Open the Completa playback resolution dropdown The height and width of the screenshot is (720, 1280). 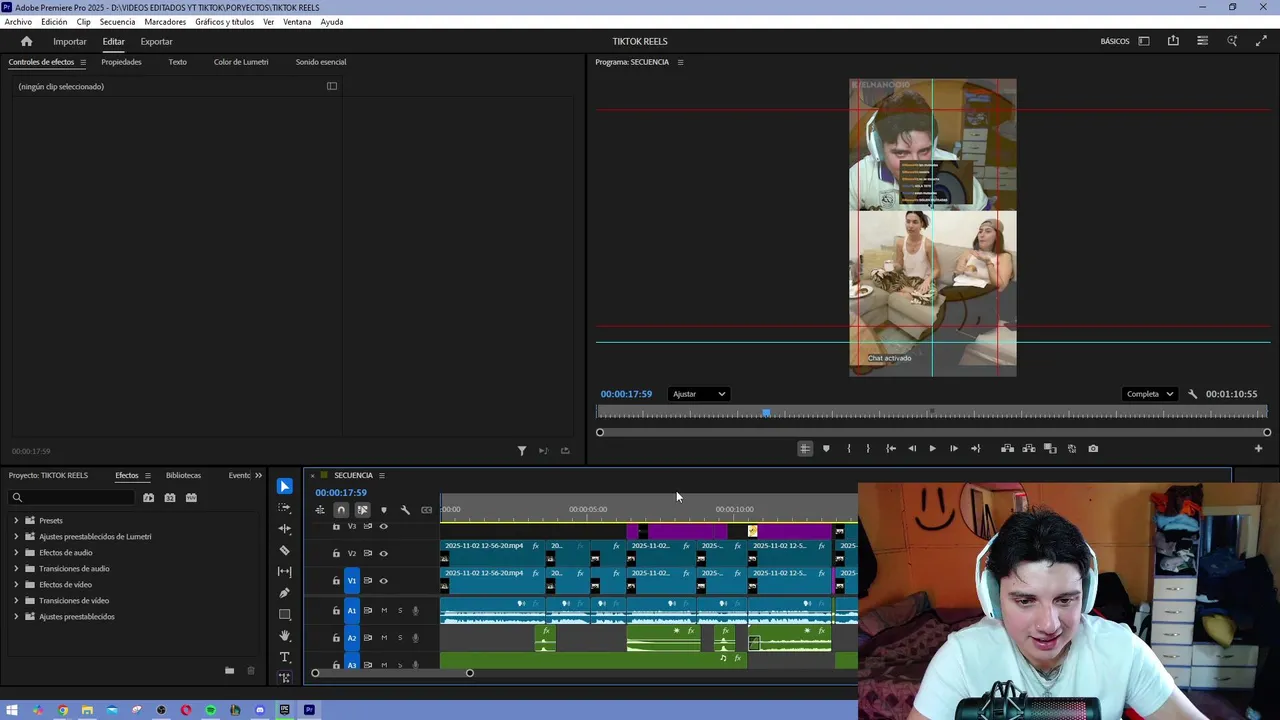coord(1149,394)
